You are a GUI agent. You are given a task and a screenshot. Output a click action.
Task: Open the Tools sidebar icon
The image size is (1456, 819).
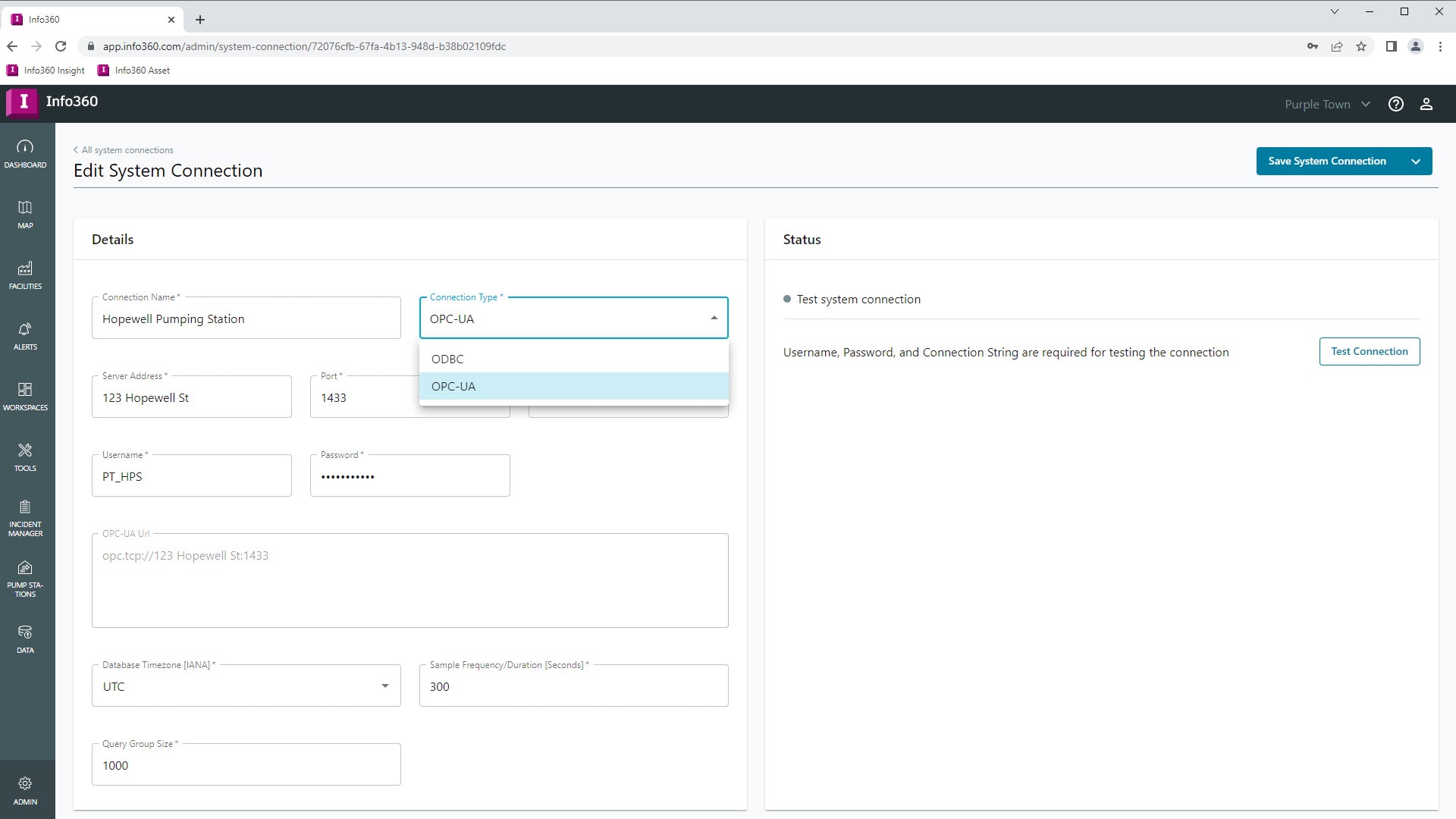click(25, 457)
